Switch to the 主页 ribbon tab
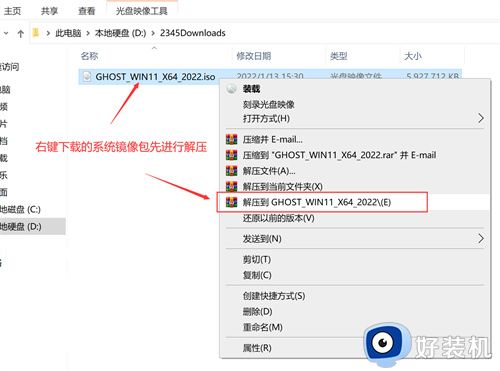 point(12,11)
